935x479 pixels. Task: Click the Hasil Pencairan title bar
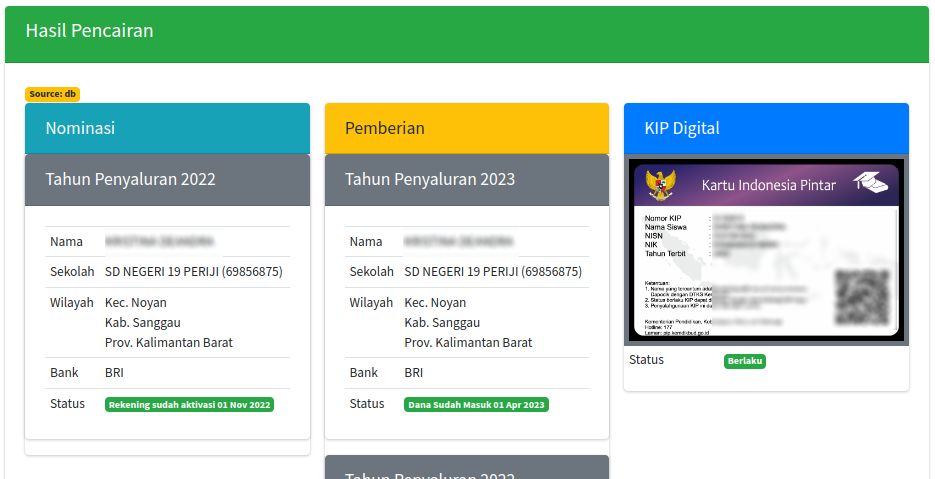pyautogui.click(x=466, y=31)
